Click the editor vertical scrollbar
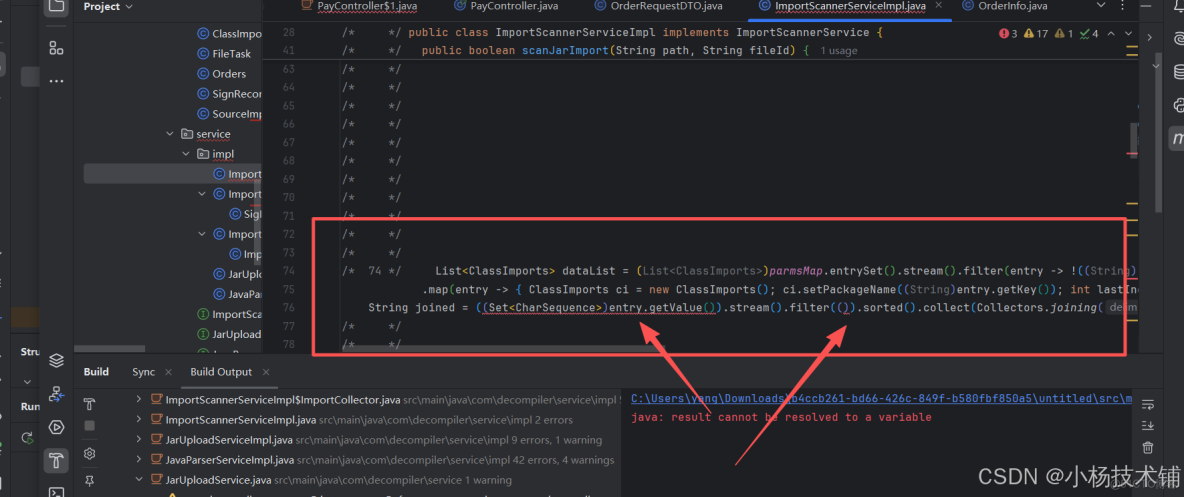 coord(1134,140)
